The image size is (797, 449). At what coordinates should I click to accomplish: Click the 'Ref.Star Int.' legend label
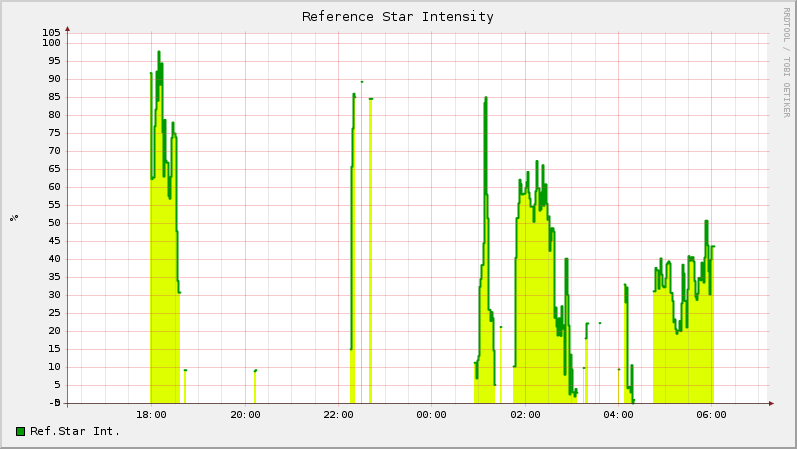click(75, 431)
